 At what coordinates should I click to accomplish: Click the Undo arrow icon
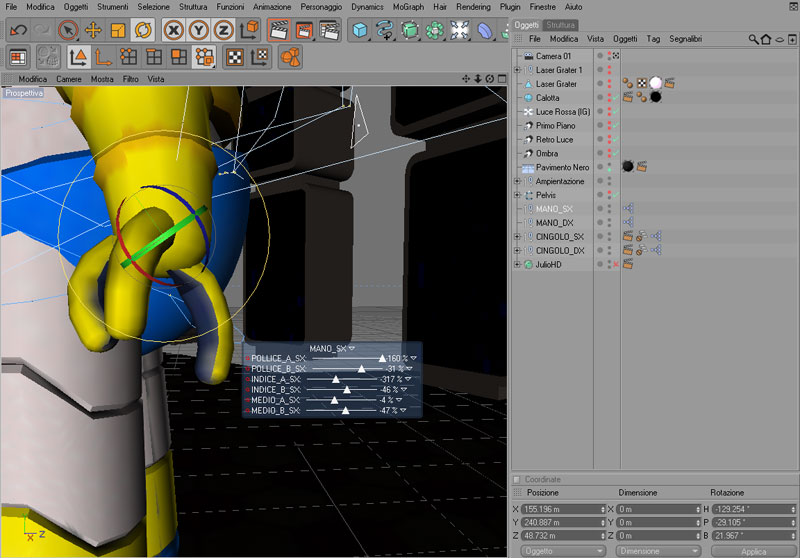pyautogui.click(x=18, y=30)
